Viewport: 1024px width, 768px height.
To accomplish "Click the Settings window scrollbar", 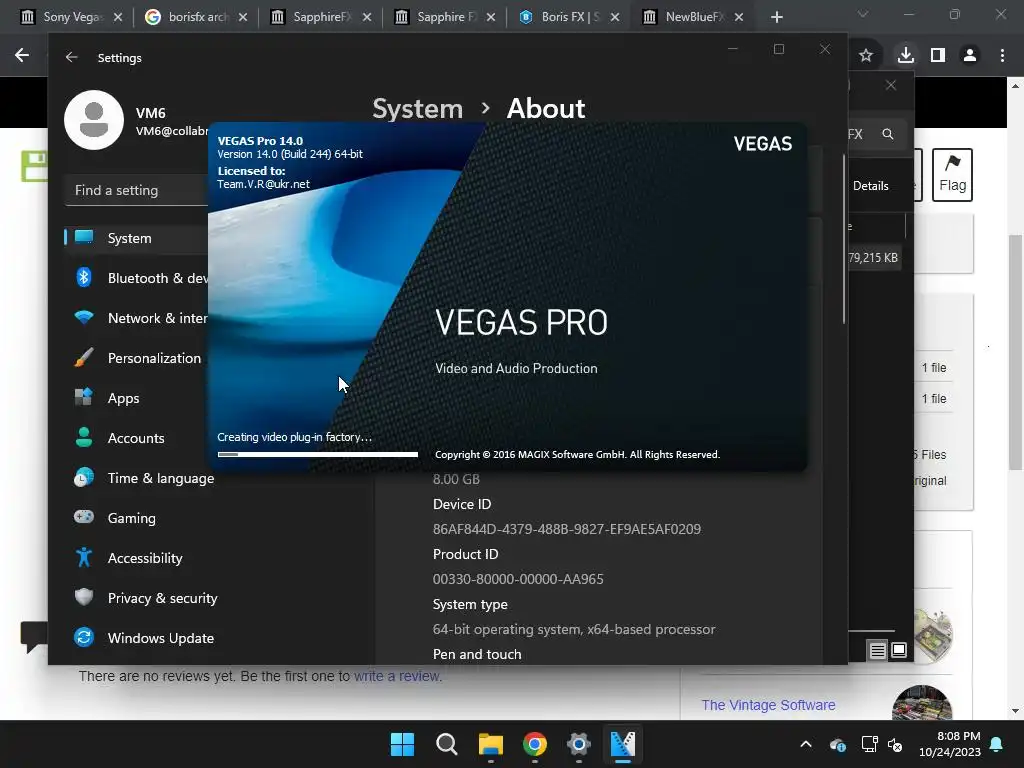I will pyautogui.click(x=844, y=239).
